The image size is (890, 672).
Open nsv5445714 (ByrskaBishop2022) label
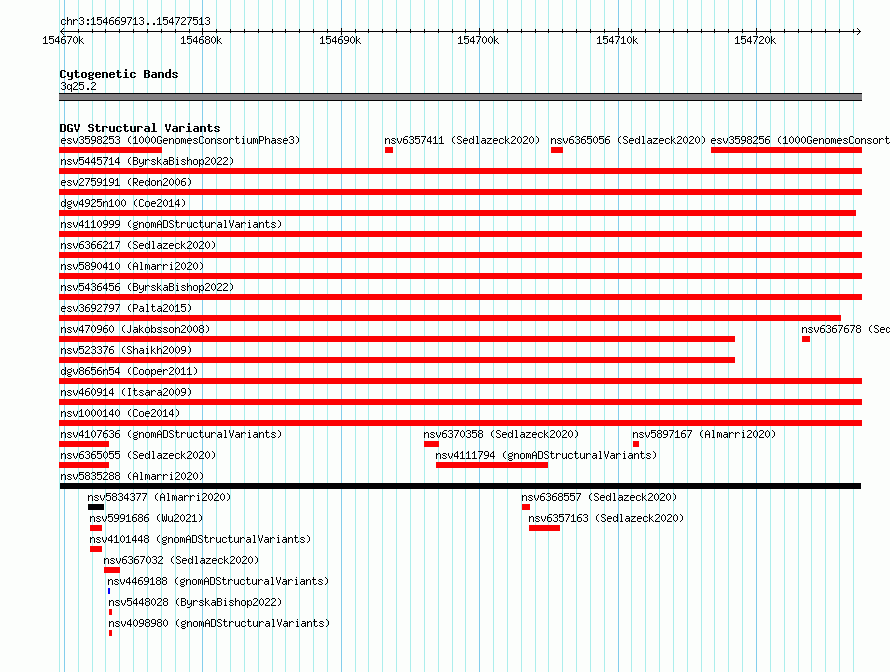tap(147, 161)
